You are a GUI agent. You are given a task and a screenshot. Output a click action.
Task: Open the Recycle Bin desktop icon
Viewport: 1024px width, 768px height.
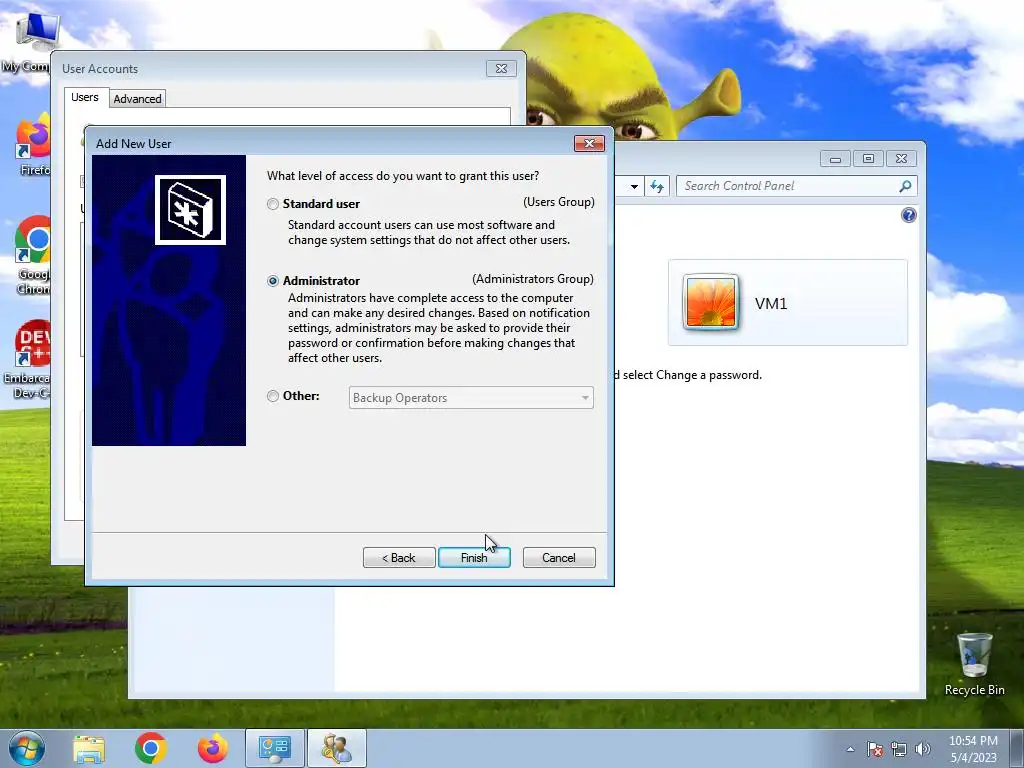click(974, 664)
